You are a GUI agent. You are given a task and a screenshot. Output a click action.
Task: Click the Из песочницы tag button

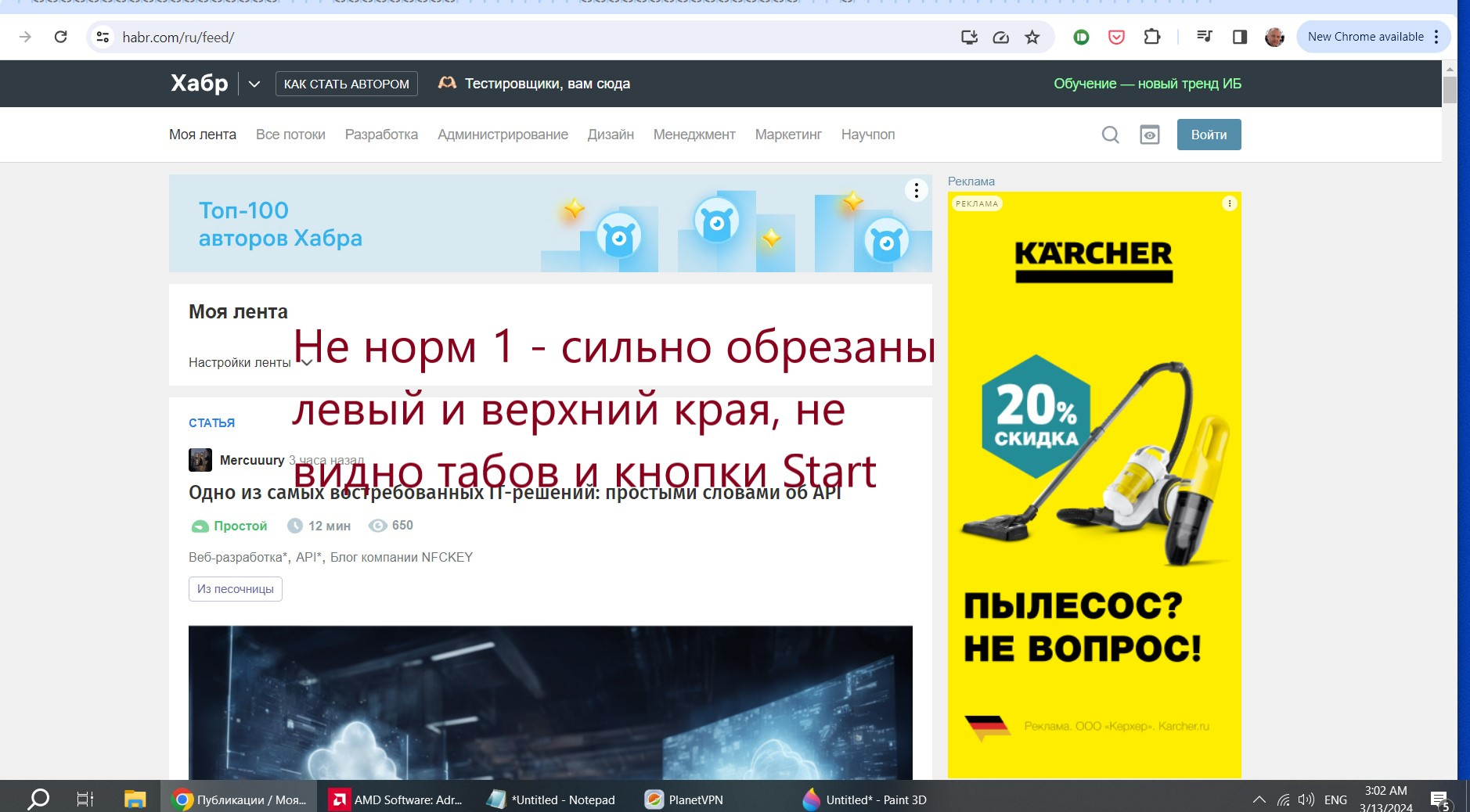[236, 589]
